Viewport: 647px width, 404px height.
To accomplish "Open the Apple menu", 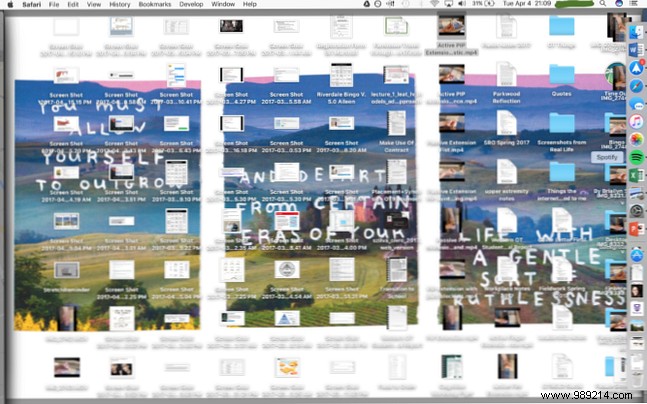I will click(x=10, y=4).
